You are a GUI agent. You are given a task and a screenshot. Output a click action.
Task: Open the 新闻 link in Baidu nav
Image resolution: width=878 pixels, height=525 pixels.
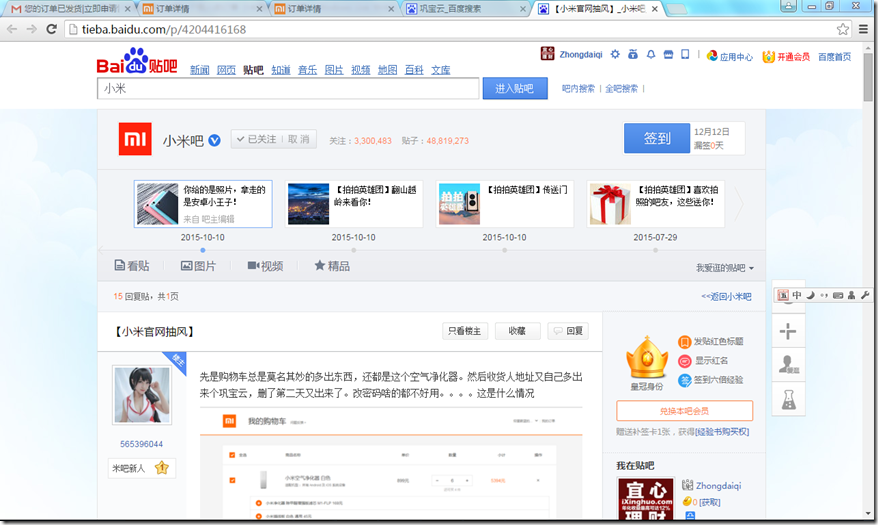[199, 70]
